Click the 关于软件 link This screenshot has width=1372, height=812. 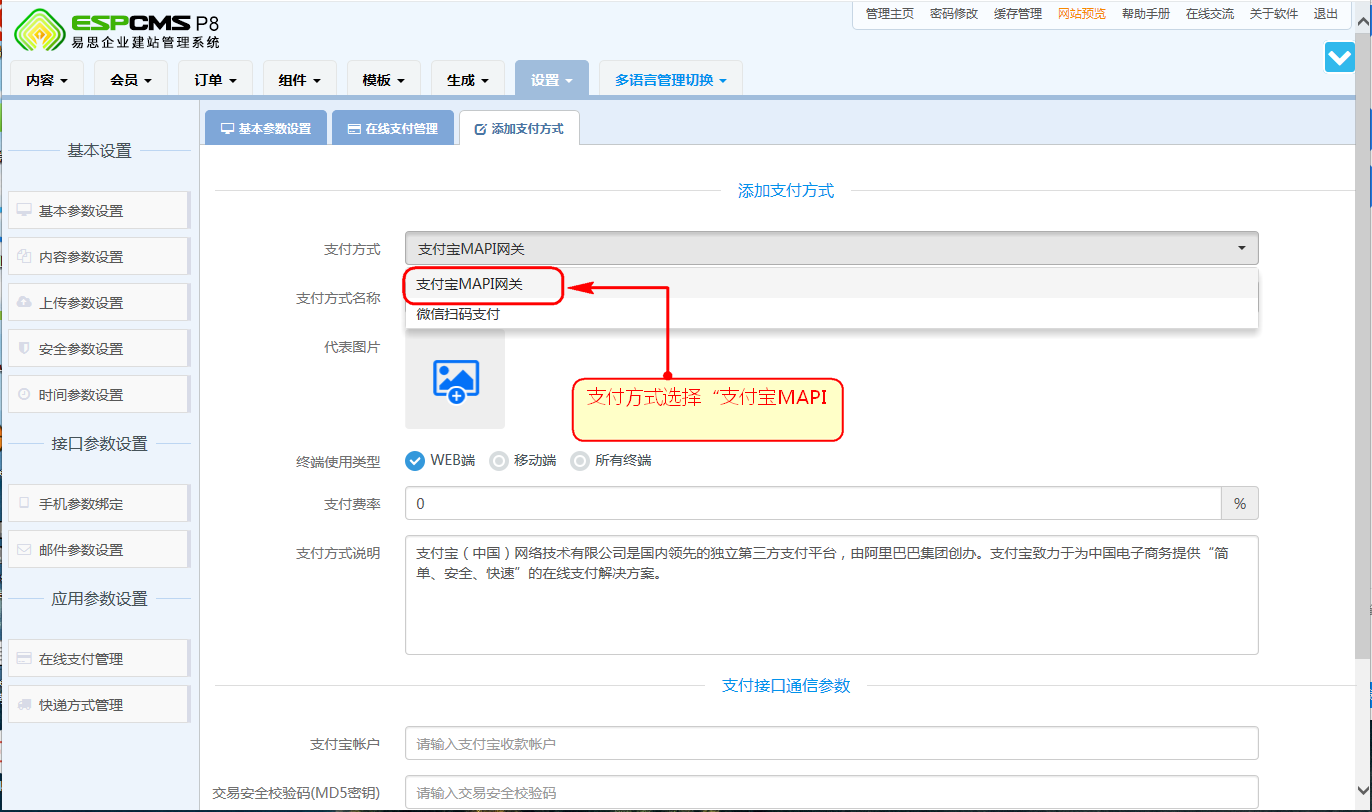click(1274, 14)
